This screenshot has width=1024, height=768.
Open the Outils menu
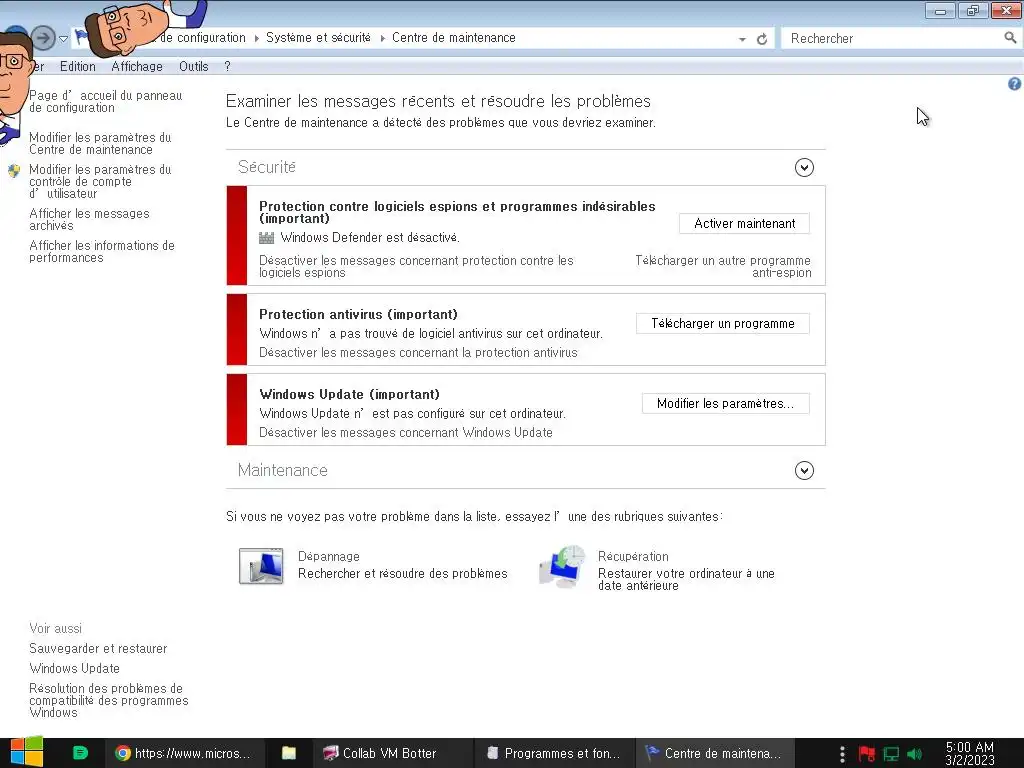(x=193, y=67)
